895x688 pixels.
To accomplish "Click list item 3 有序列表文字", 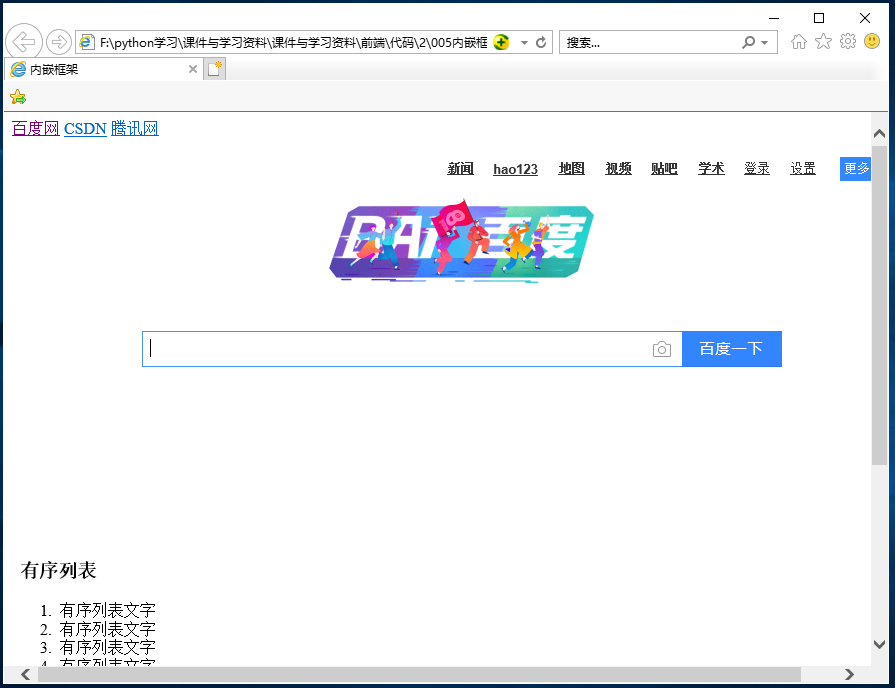I will point(107,647).
